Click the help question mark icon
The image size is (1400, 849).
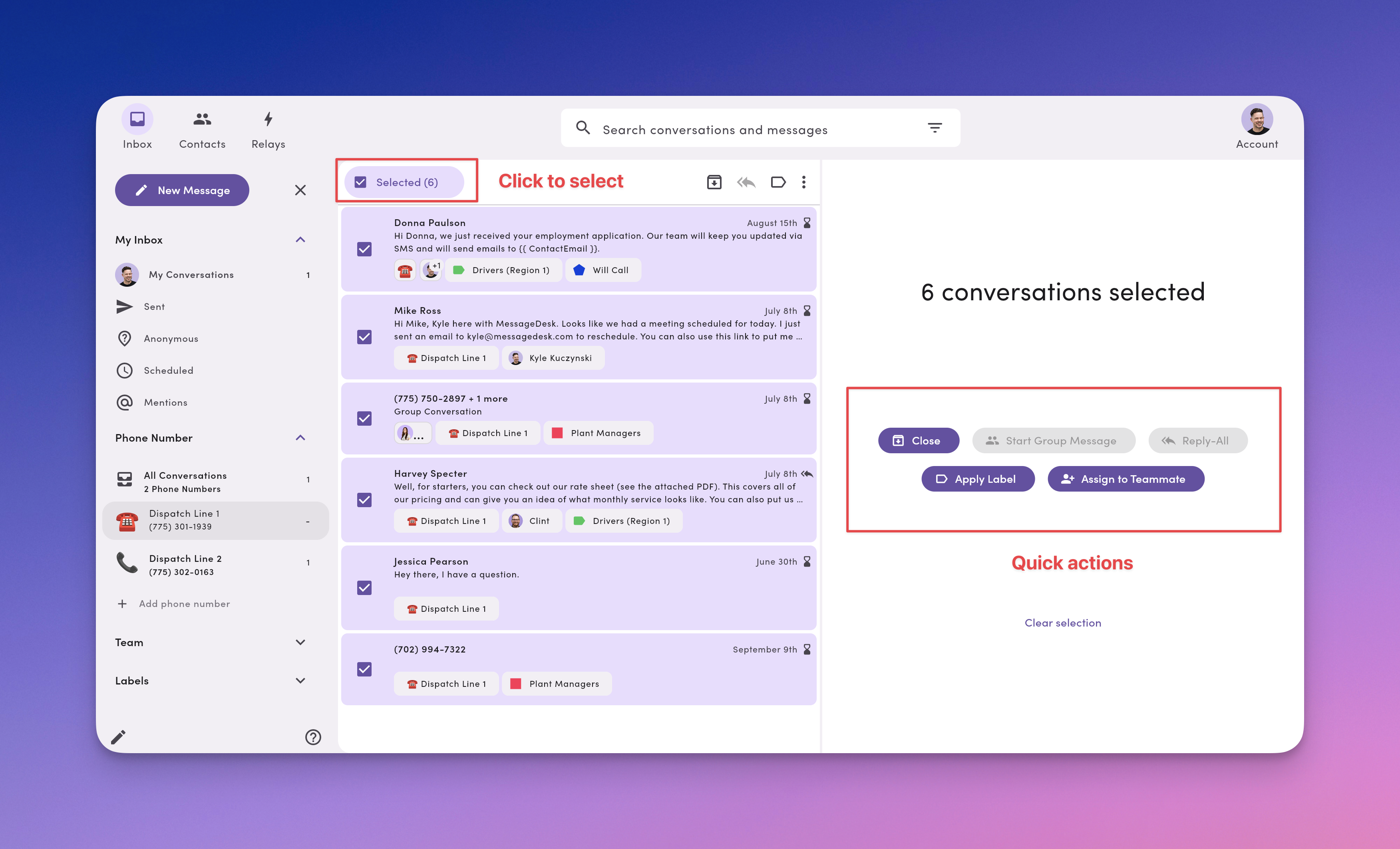coord(313,737)
